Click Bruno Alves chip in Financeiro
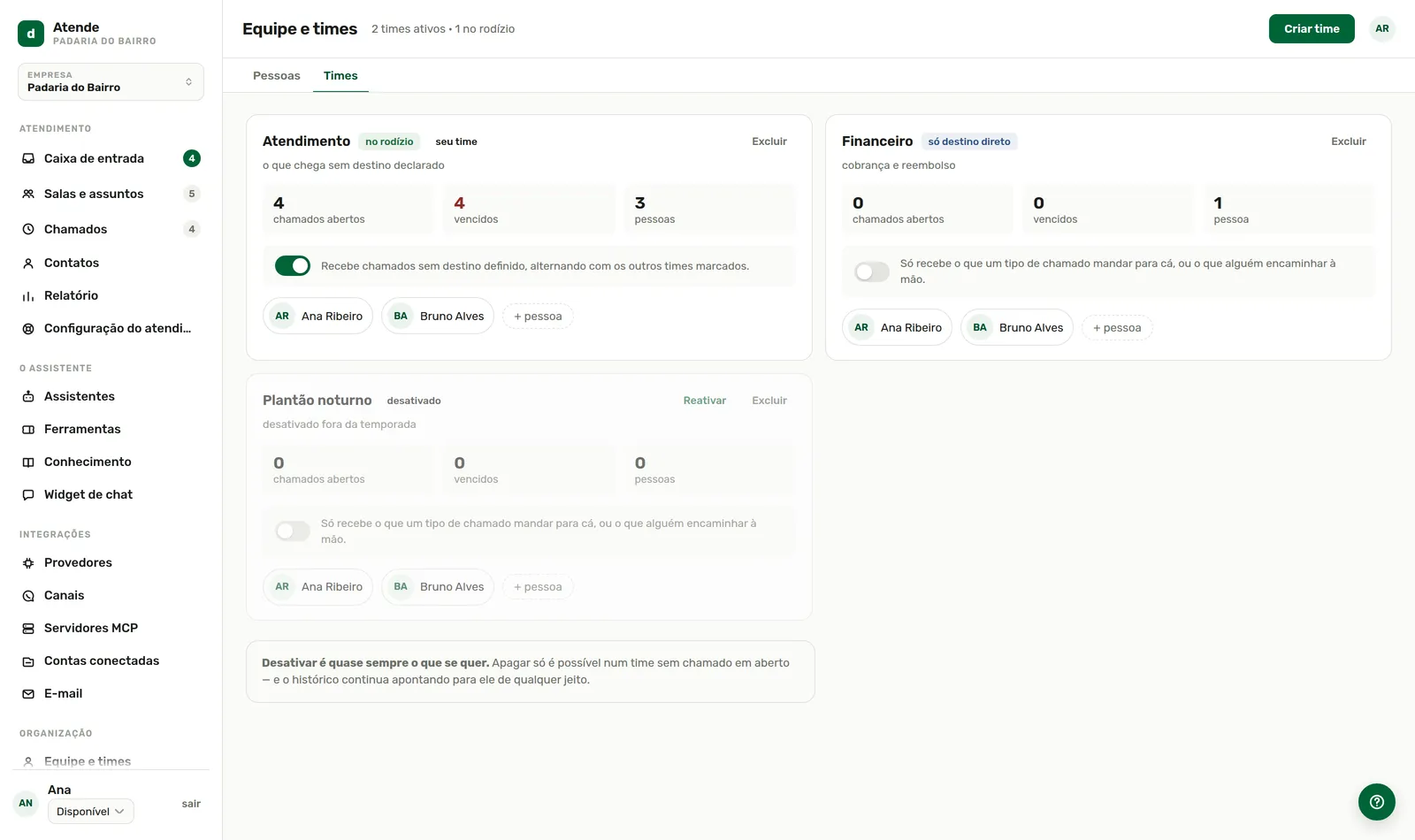The height and width of the screenshot is (840, 1415). 1017,327
